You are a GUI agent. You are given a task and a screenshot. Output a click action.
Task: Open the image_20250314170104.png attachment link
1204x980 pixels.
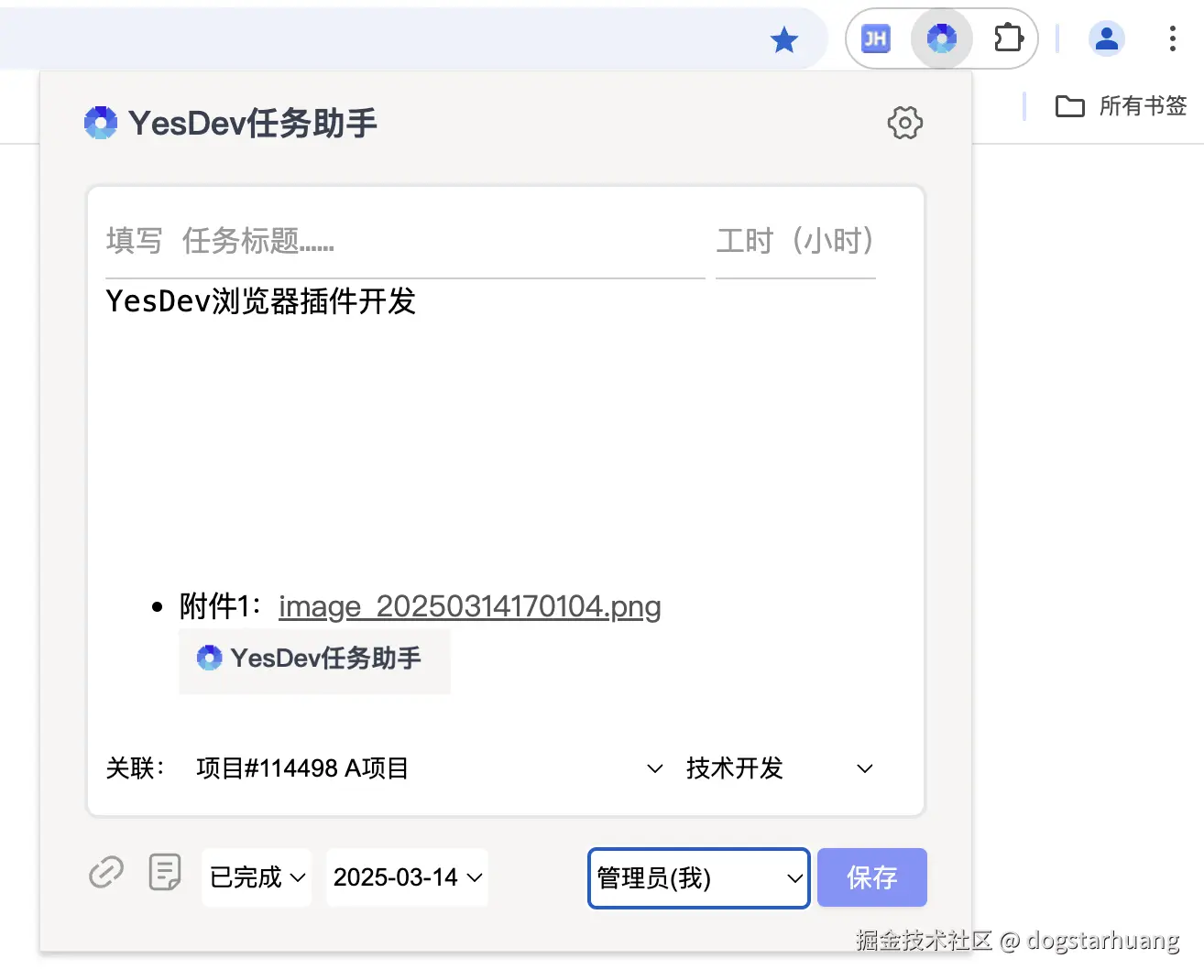point(469,606)
